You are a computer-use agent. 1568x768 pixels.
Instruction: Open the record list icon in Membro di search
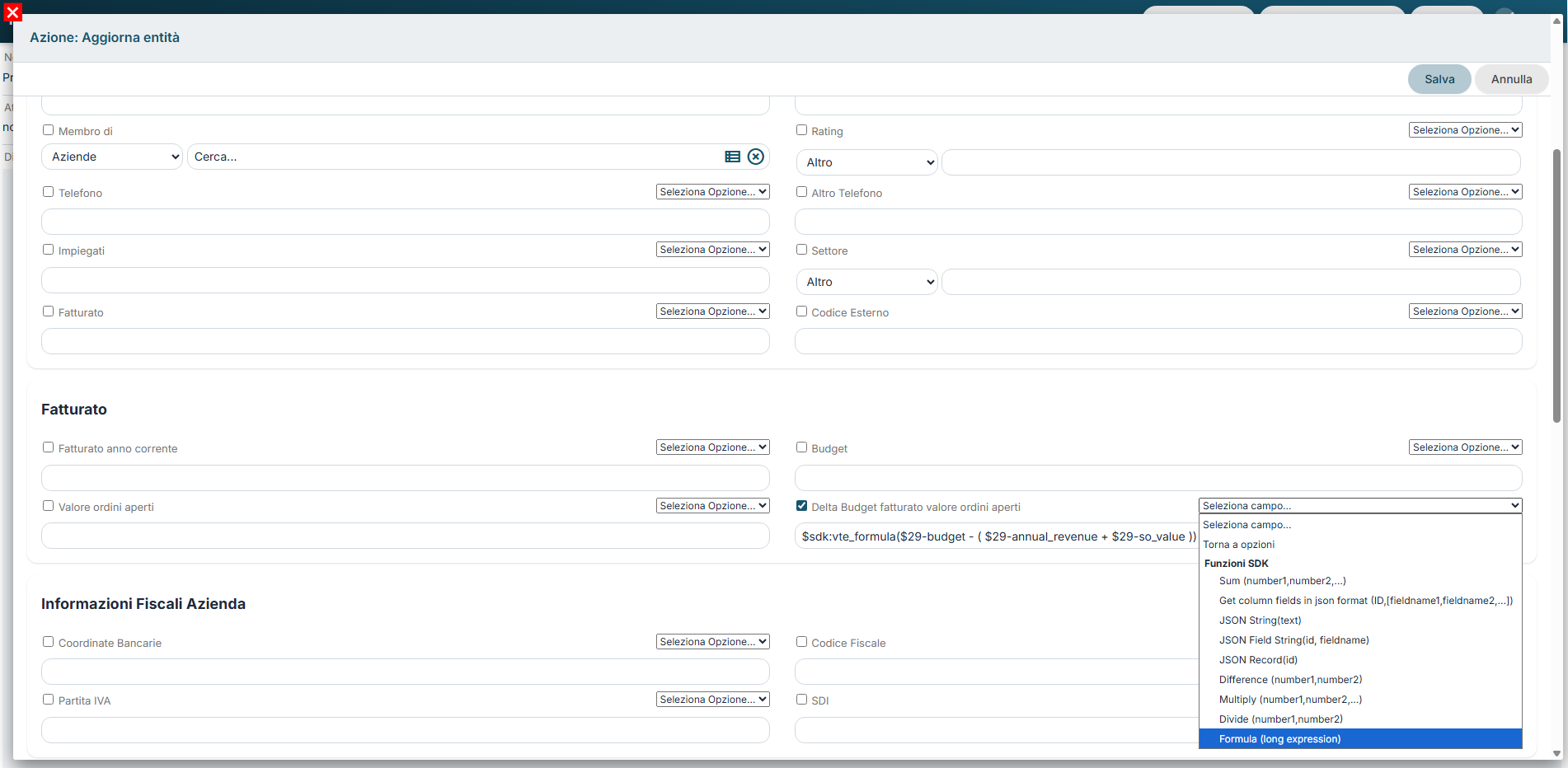click(732, 157)
